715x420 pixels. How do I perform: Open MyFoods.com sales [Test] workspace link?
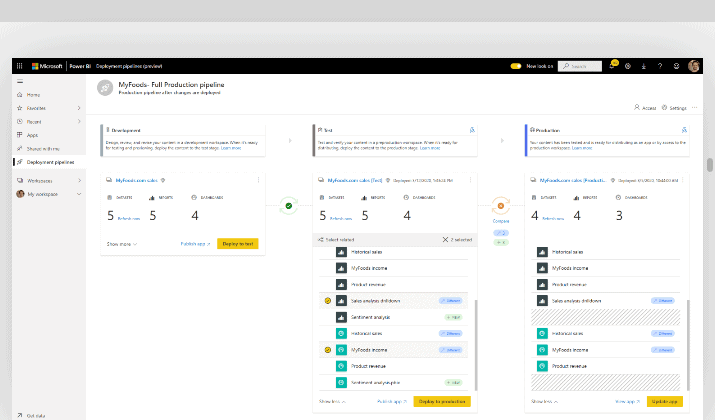pos(355,180)
